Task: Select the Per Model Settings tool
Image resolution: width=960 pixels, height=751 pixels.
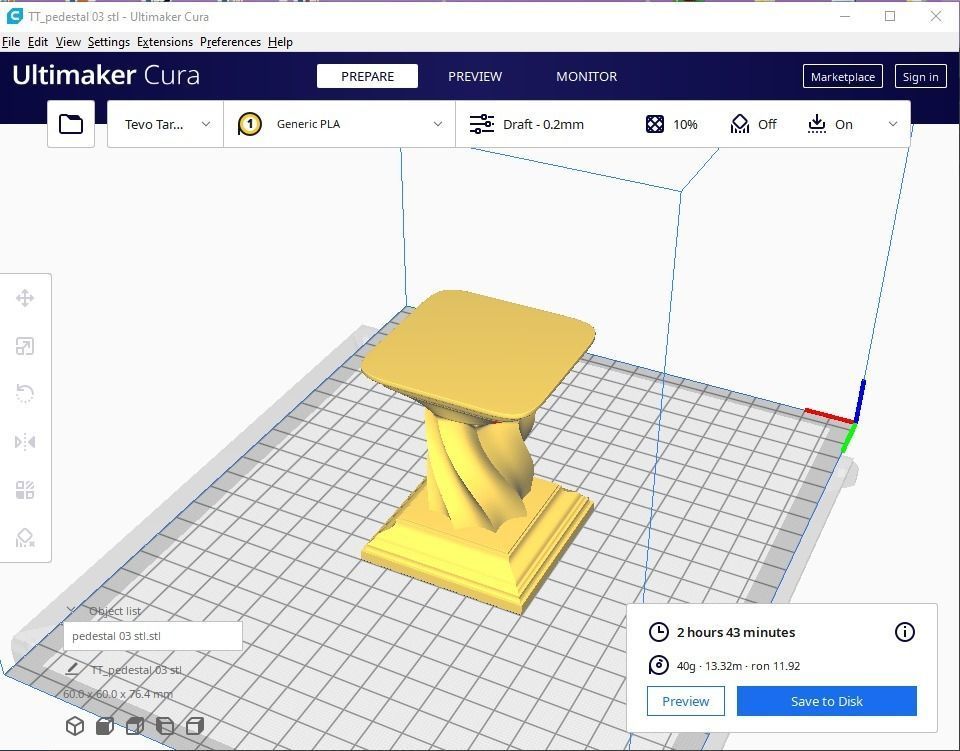Action: click(x=24, y=490)
